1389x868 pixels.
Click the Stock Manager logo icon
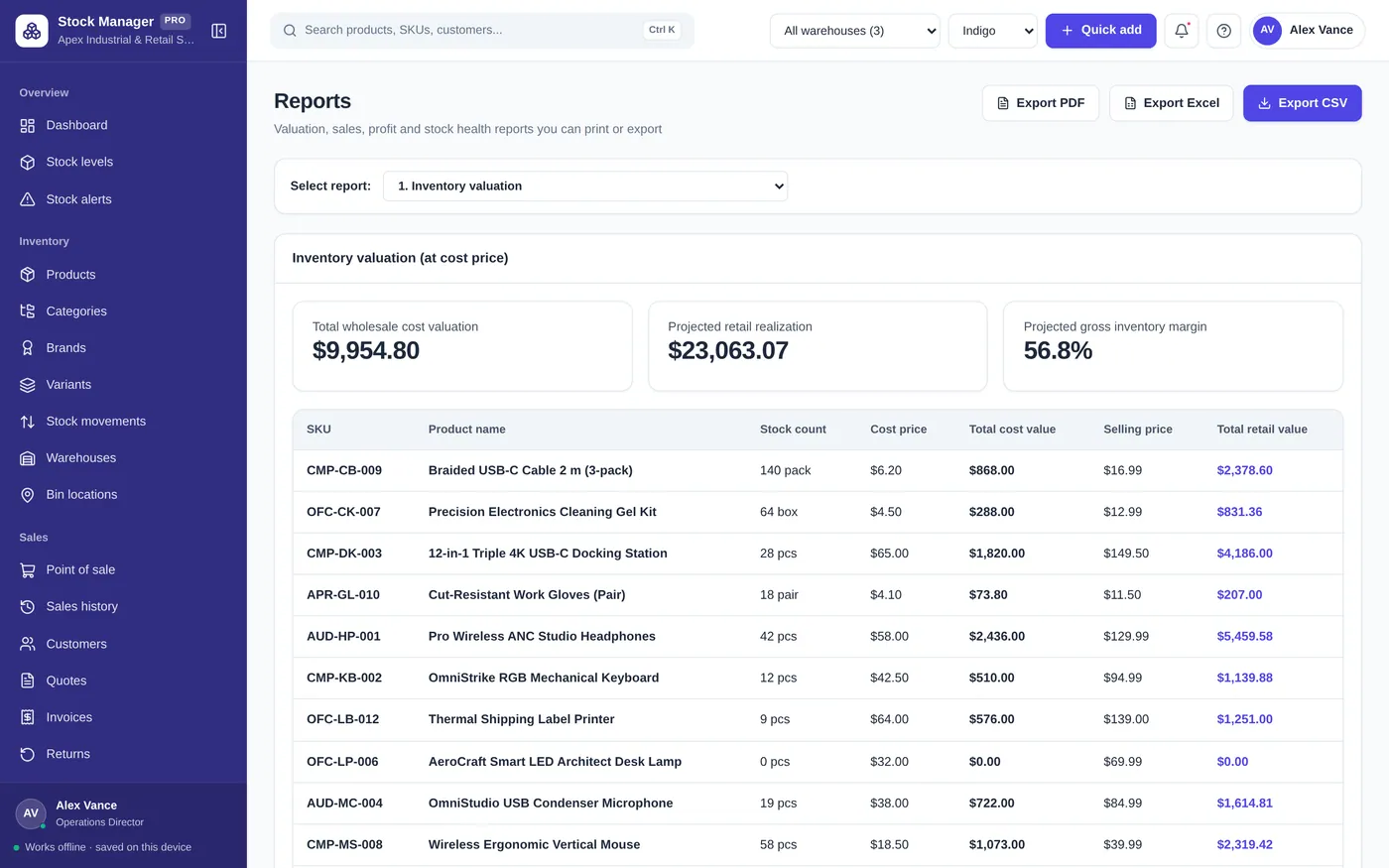coord(32,31)
